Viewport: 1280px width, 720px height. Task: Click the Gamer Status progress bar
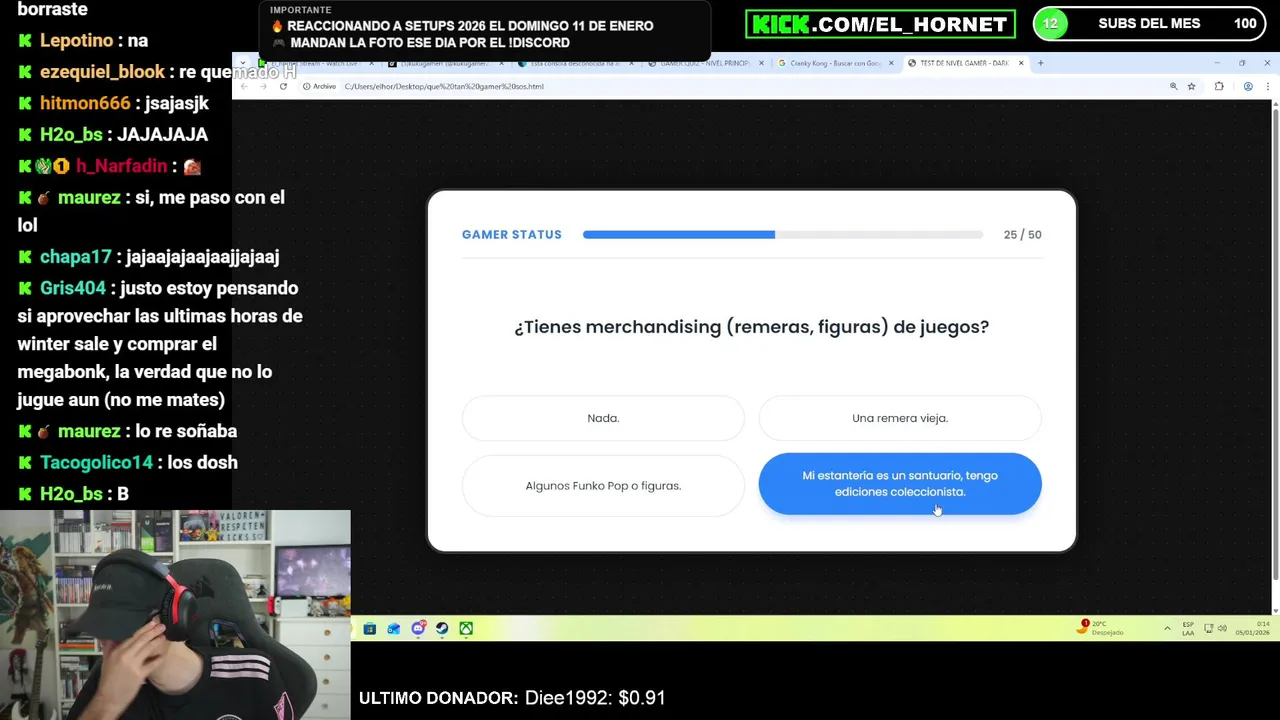783,235
